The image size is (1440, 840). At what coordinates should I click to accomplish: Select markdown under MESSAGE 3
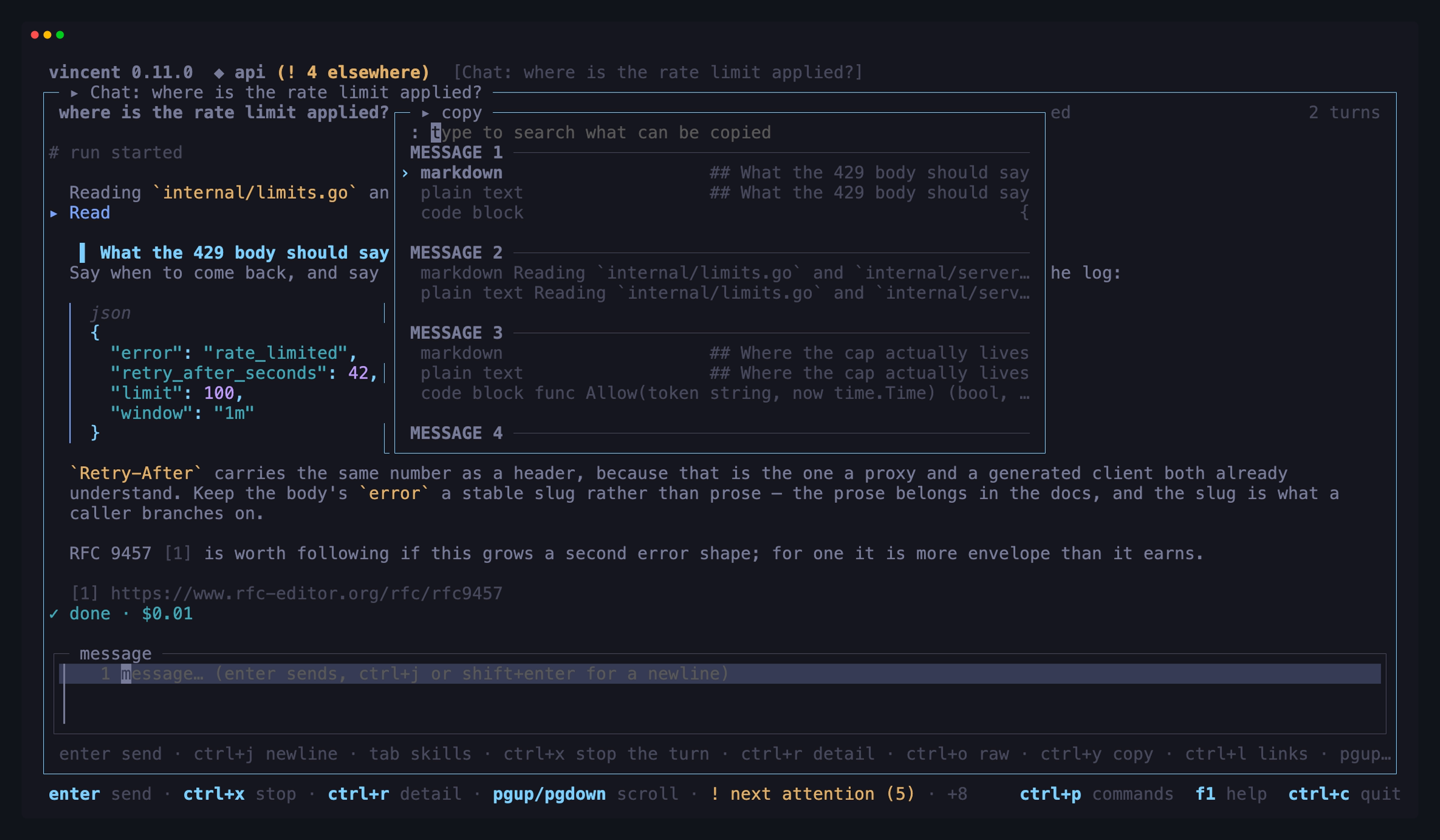pyautogui.click(x=719, y=353)
